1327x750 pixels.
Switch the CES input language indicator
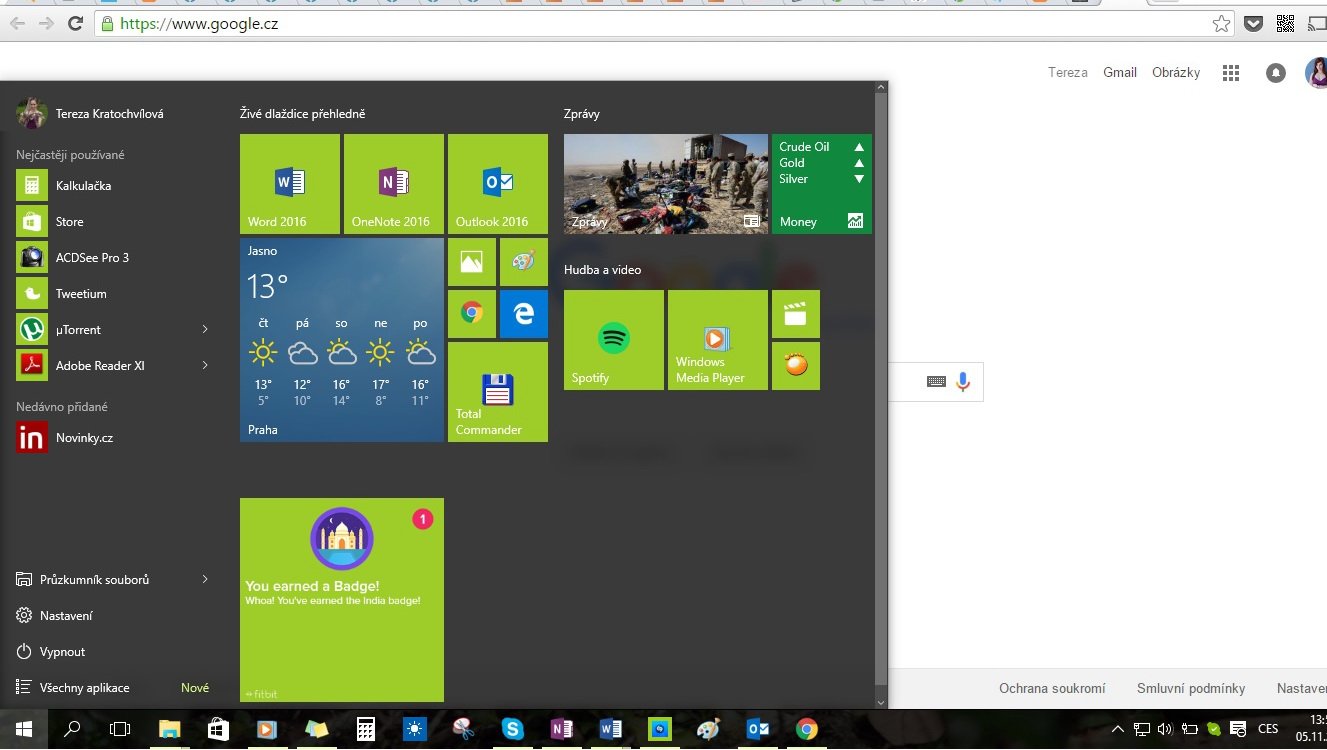(1268, 729)
